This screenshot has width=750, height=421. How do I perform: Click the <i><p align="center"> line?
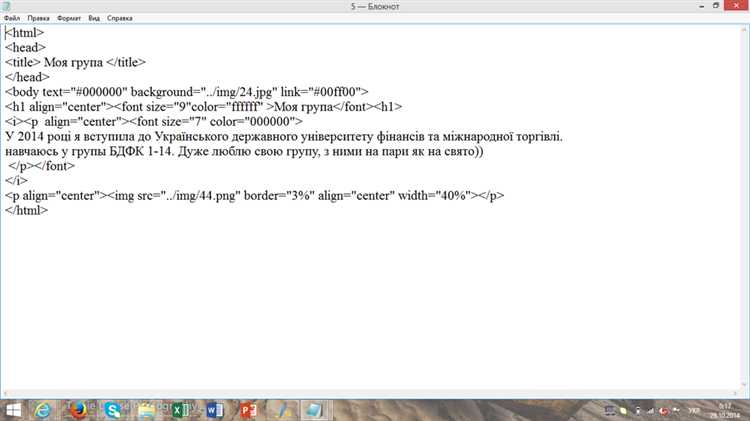click(x=154, y=122)
